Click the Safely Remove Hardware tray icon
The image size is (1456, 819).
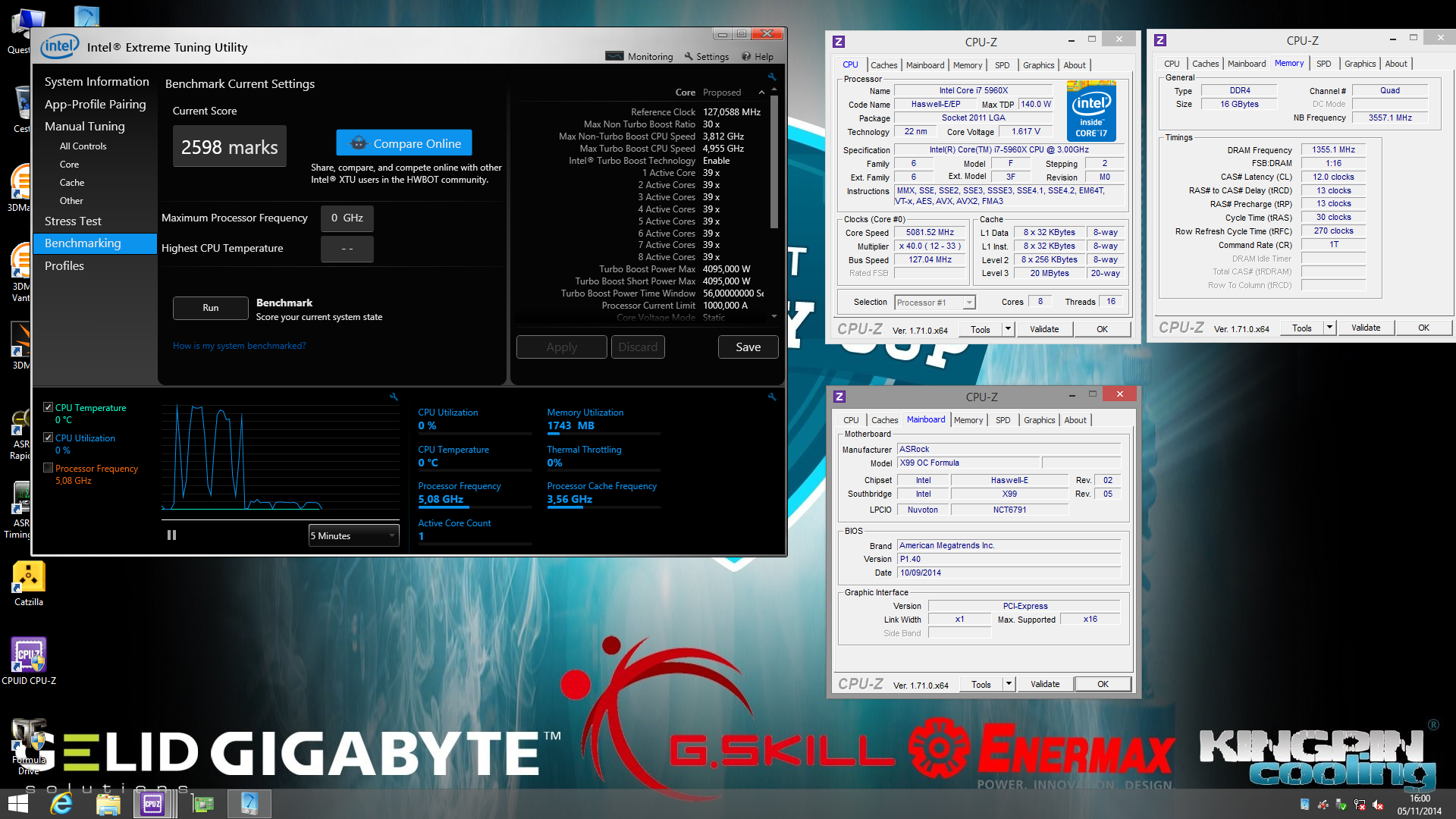pyautogui.click(x=1341, y=805)
